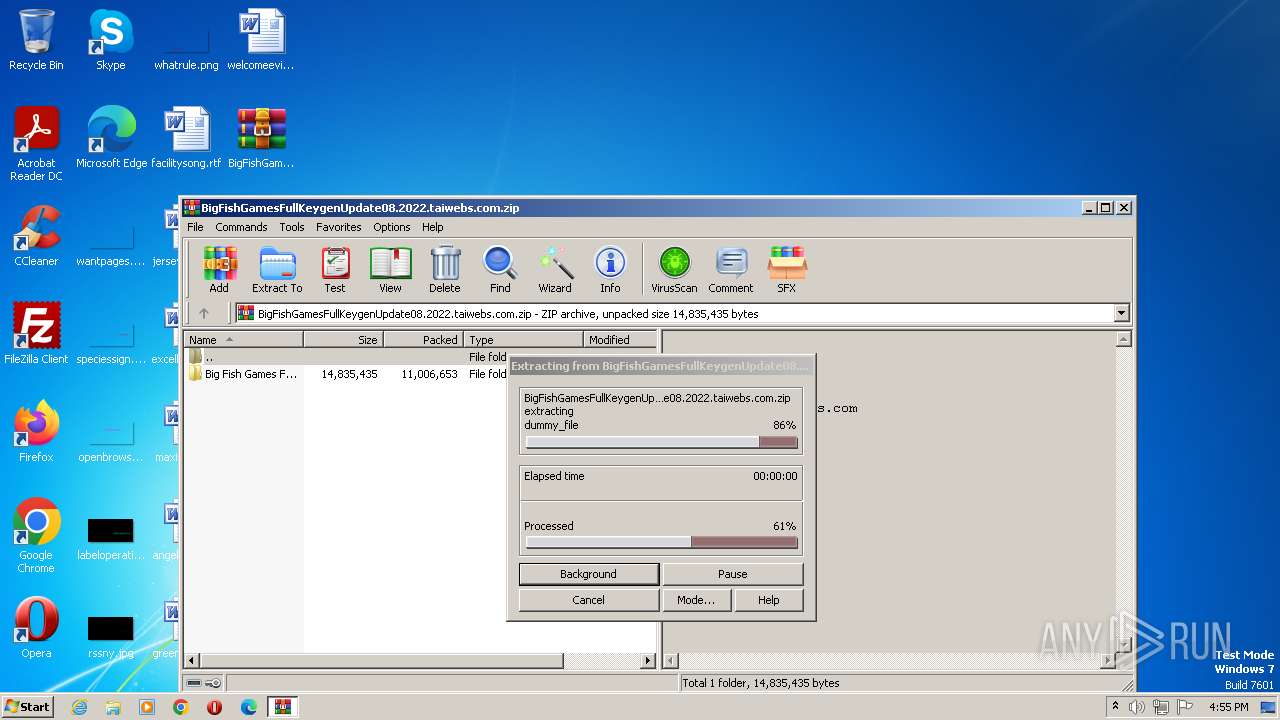The width and height of the screenshot is (1280, 720).
Task: Open the Tools menu
Action: (x=292, y=227)
